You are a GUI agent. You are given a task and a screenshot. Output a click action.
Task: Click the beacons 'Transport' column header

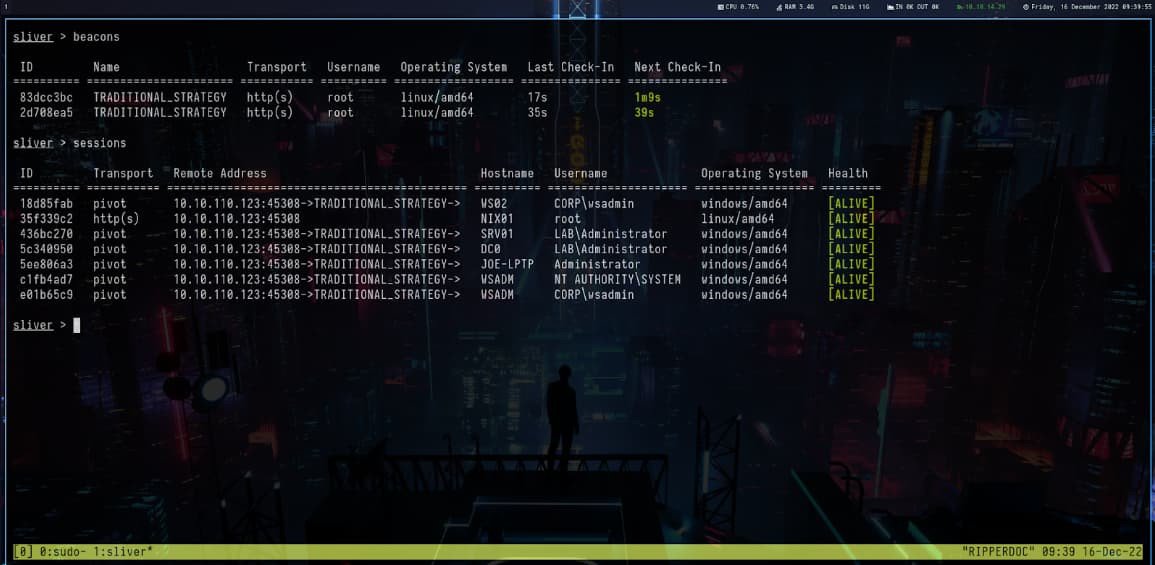coord(276,67)
